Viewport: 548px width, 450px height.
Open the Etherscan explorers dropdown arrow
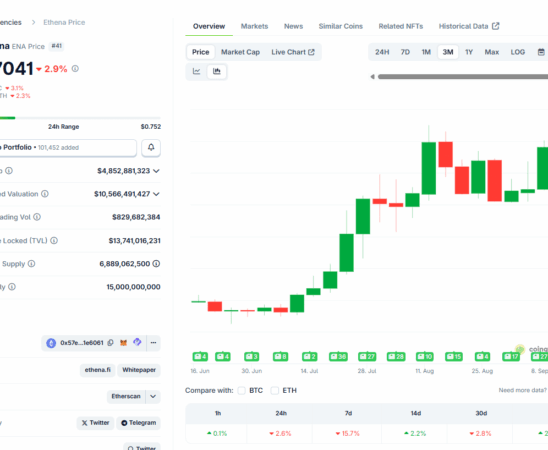click(153, 397)
